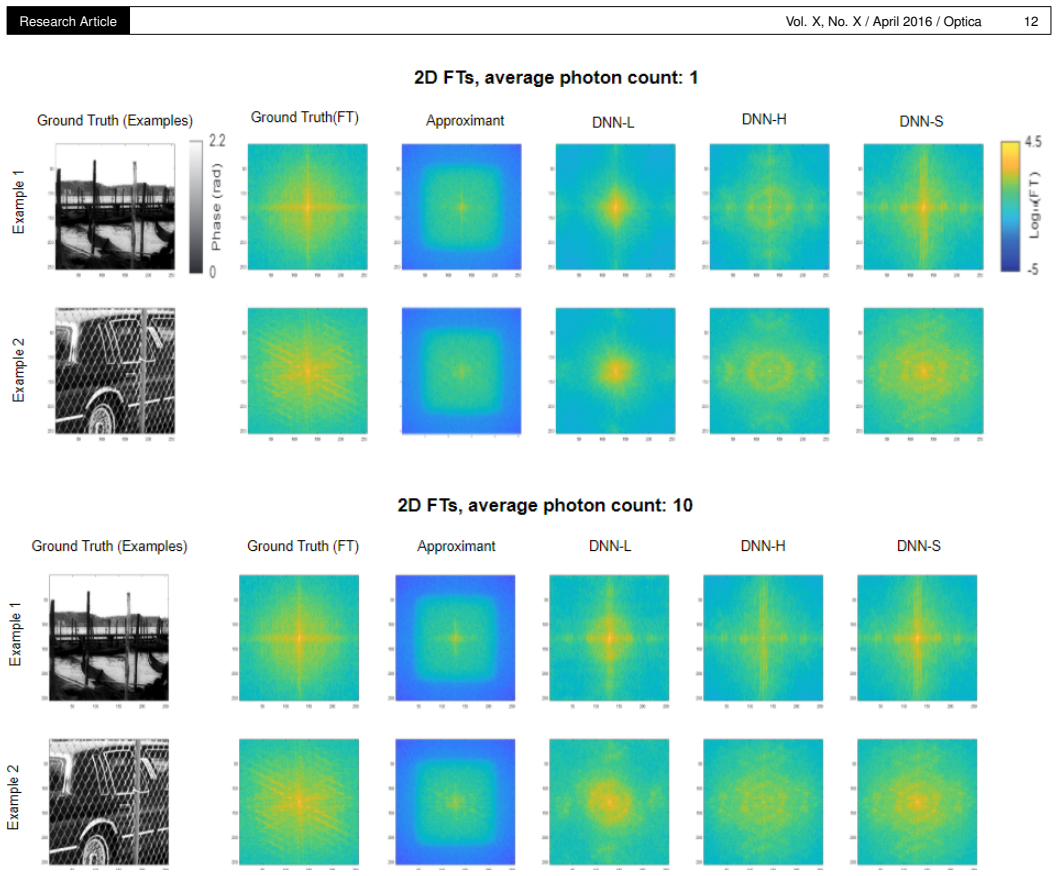Open Example 1 DNN-L FT plot, photon count 10
The width and height of the screenshot is (1058, 876).
click(x=609, y=638)
